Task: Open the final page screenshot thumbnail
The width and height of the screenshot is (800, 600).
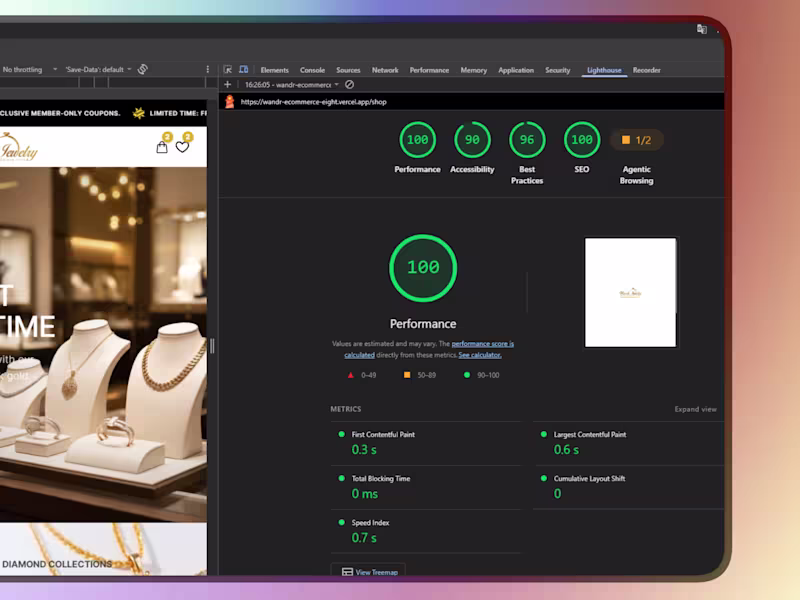Action: [x=631, y=292]
